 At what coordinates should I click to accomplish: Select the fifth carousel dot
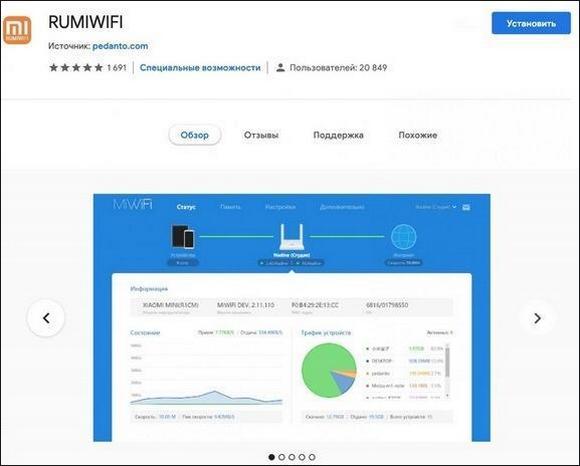[312, 457]
